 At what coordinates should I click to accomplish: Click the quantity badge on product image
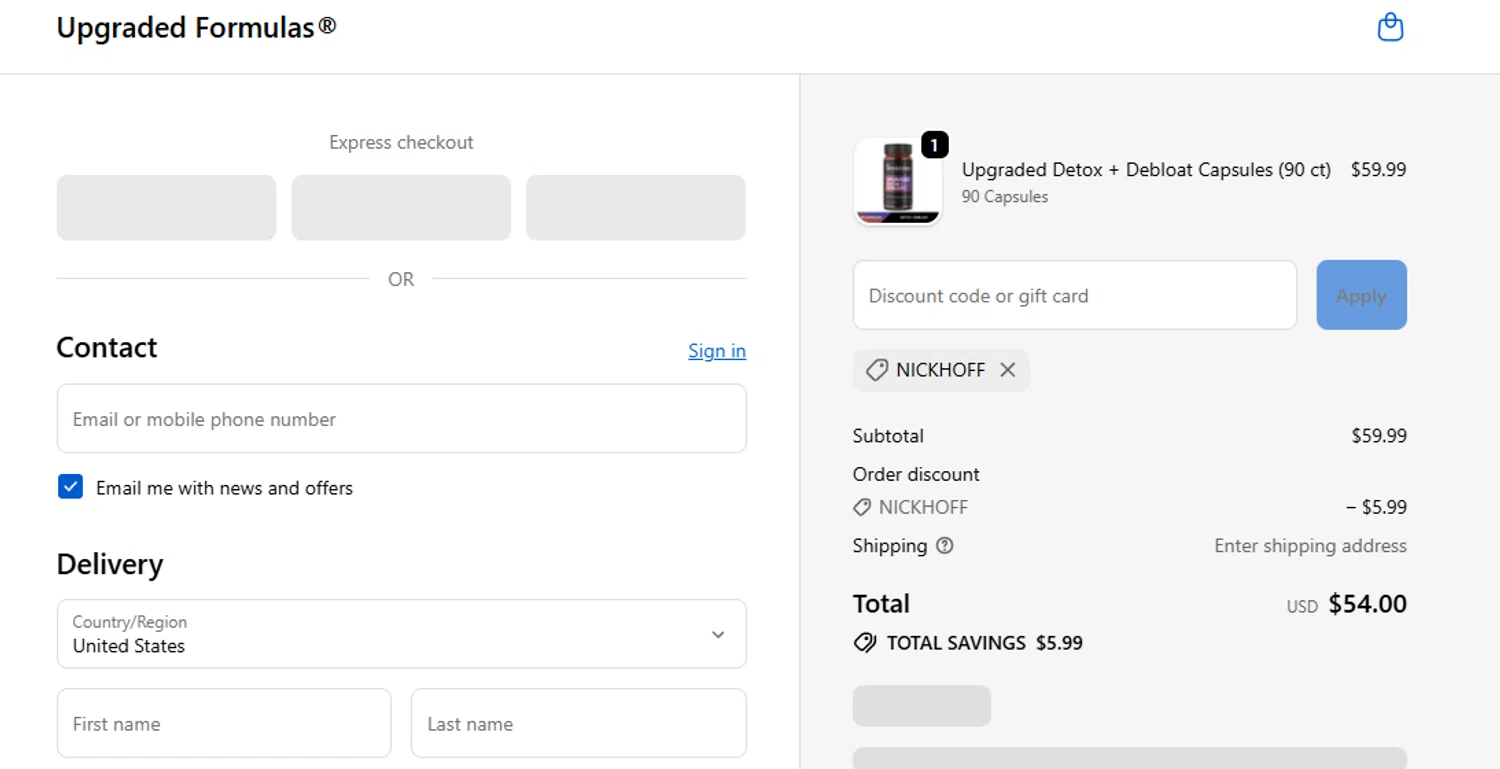(934, 145)
